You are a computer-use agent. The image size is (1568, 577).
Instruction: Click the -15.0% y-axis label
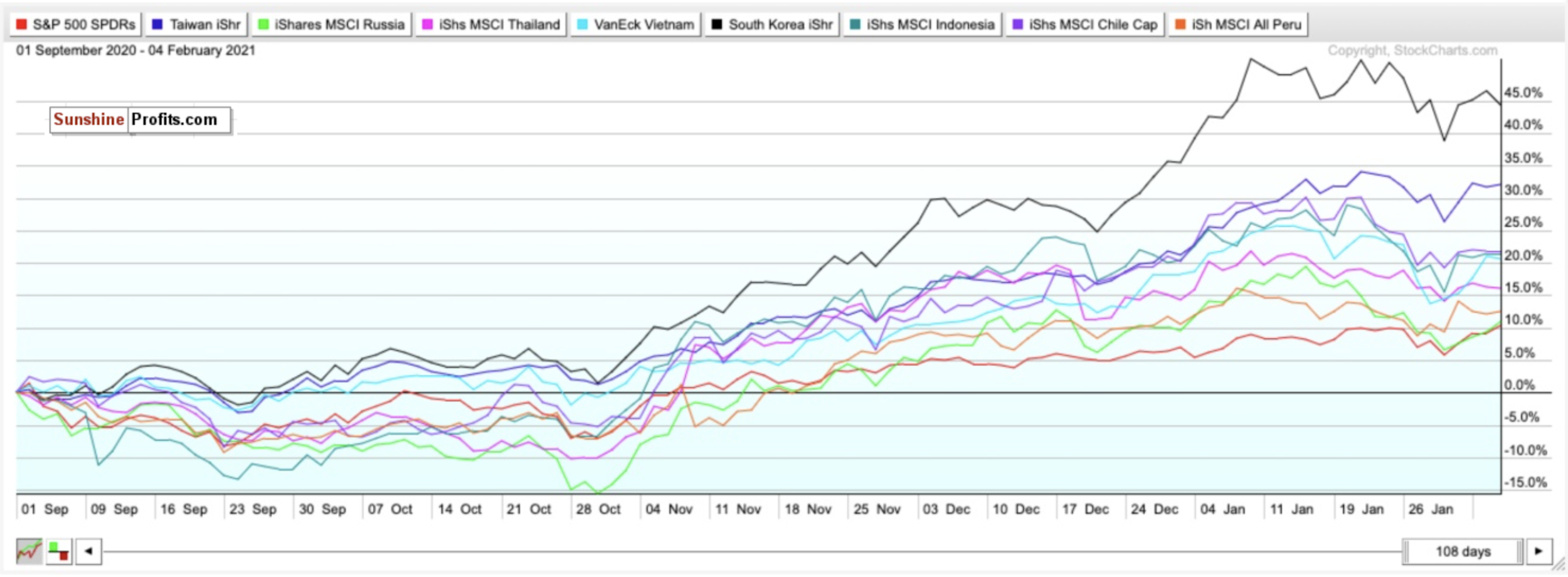pos(1526,483)
